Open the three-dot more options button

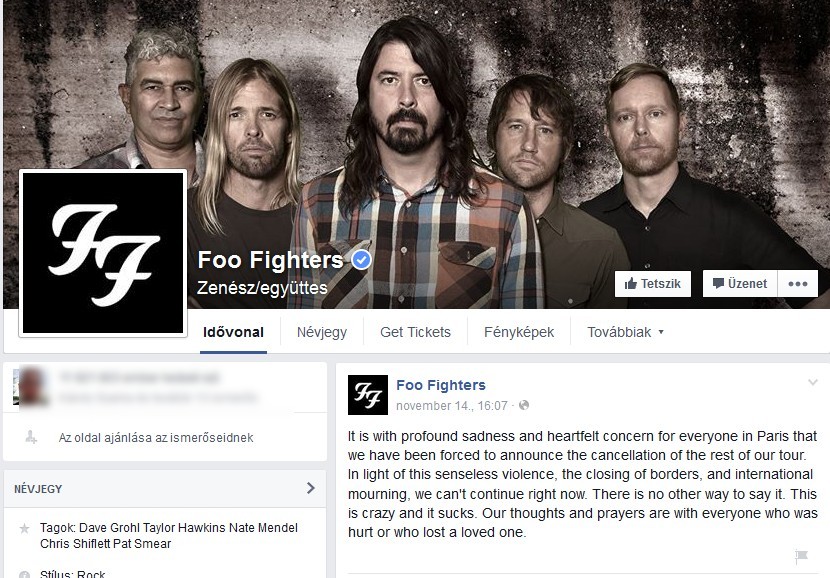(x=798, y=284)
